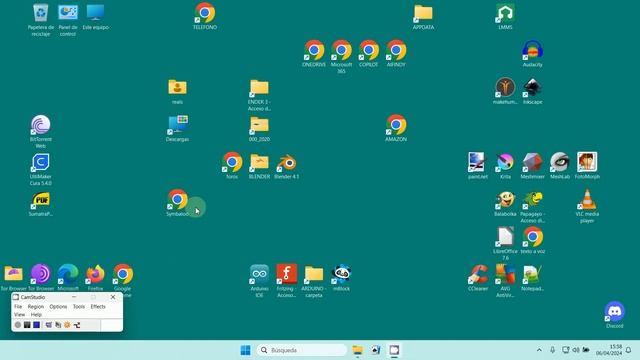Select the APPDATA folder icon

[x=423, y=16]
